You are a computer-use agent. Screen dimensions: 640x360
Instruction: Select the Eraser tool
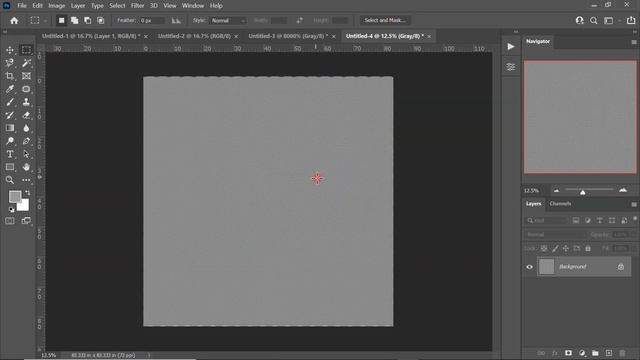(26, 115)
